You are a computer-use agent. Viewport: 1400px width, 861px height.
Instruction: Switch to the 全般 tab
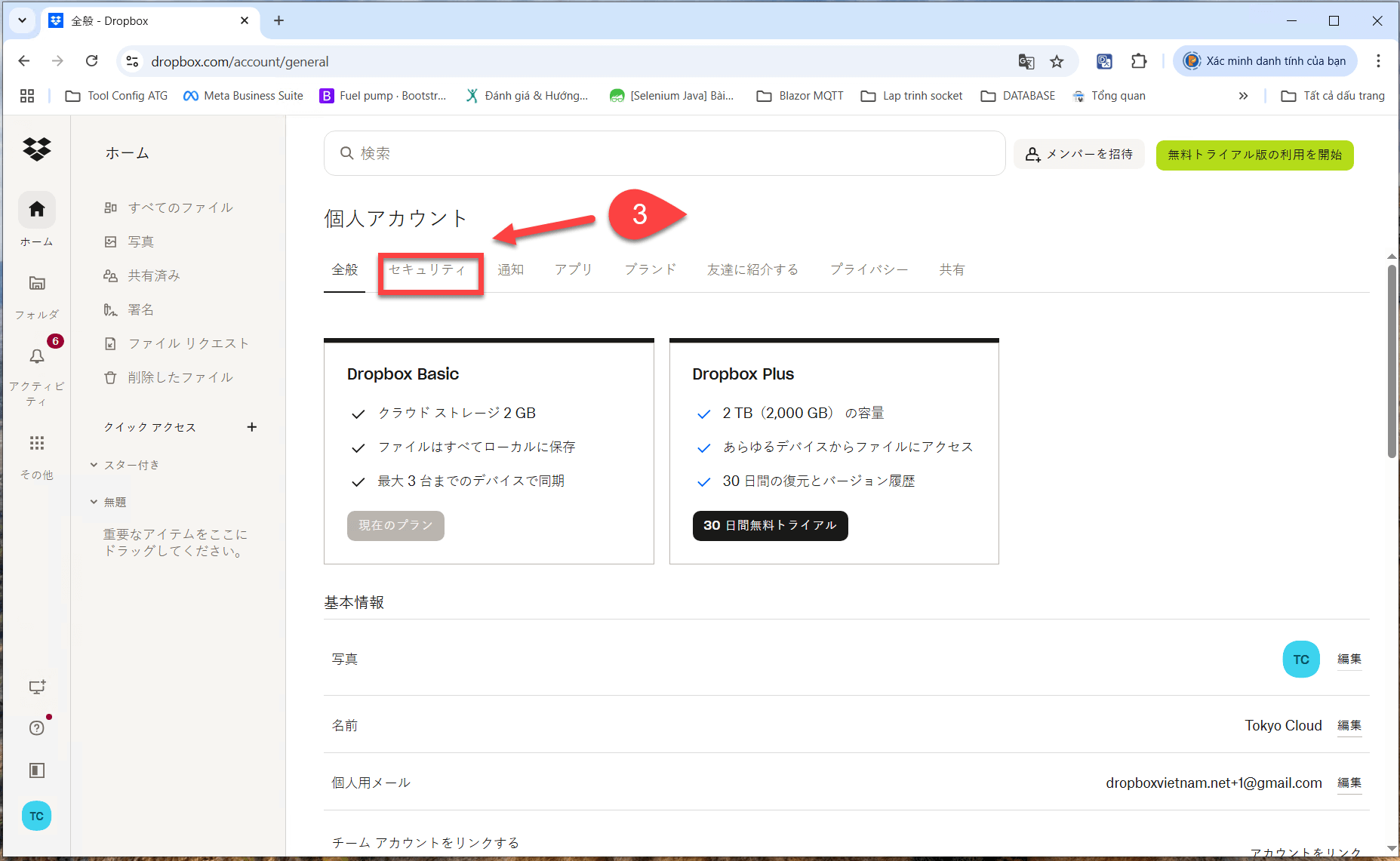click(345, 269)
